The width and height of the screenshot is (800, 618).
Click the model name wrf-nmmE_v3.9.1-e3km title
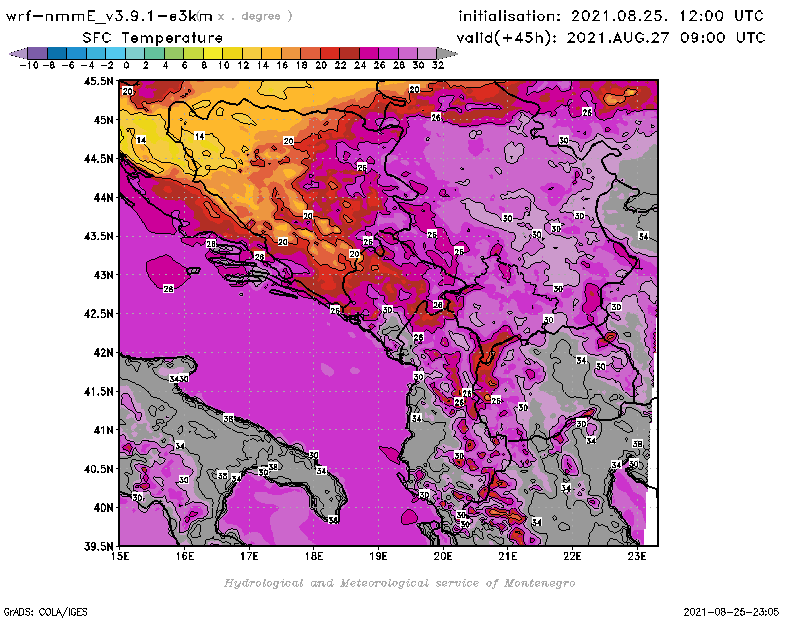[109, 16]
